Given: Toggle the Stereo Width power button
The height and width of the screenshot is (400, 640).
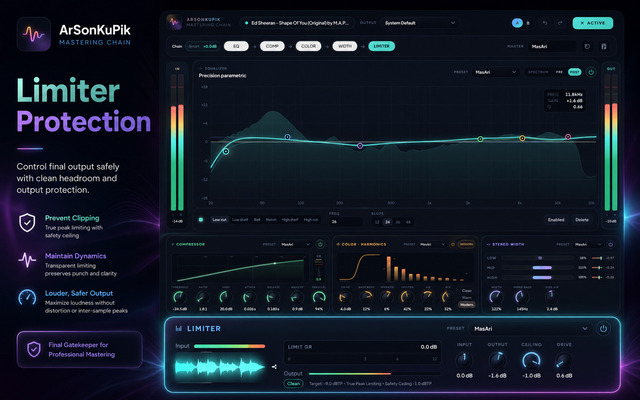Looking at the screenshot, I should click(x=611, y=244).
